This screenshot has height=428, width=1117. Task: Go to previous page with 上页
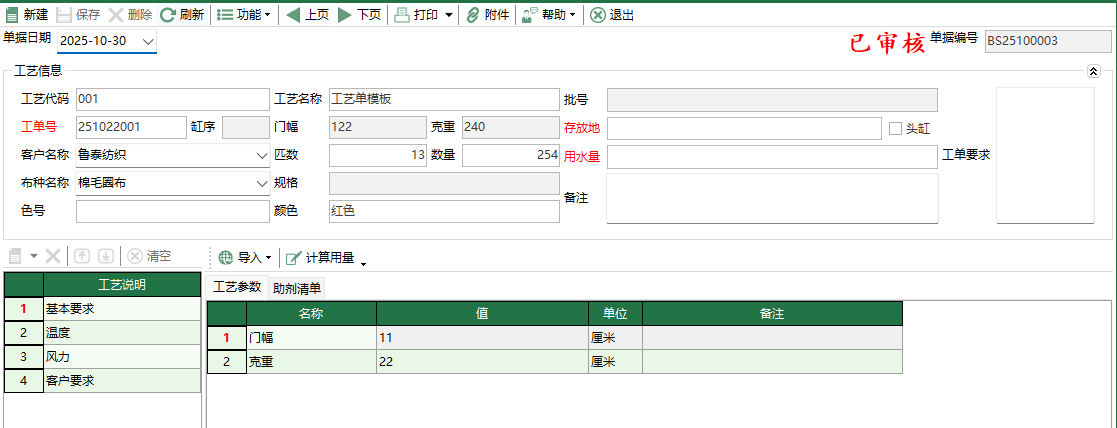307,14
